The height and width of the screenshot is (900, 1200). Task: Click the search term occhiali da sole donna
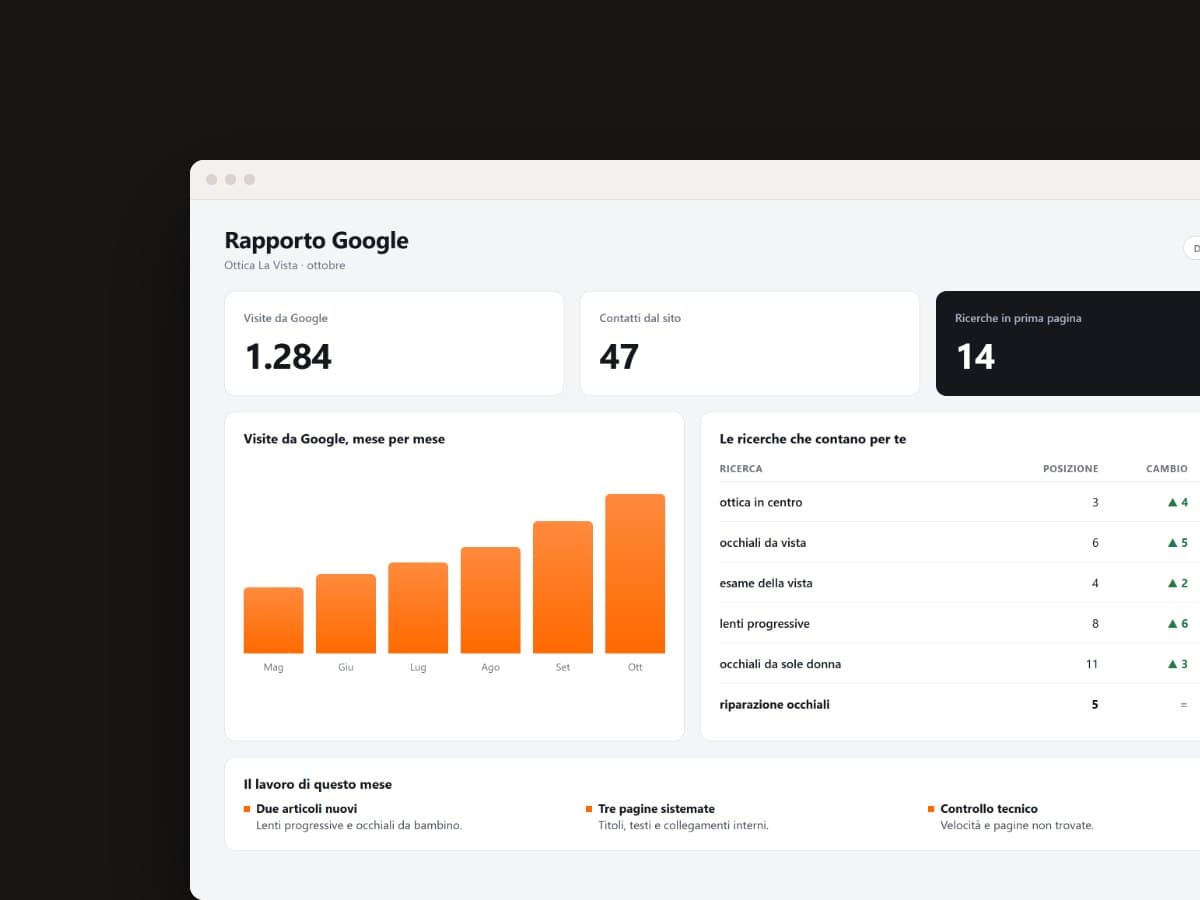coord(780,664)
